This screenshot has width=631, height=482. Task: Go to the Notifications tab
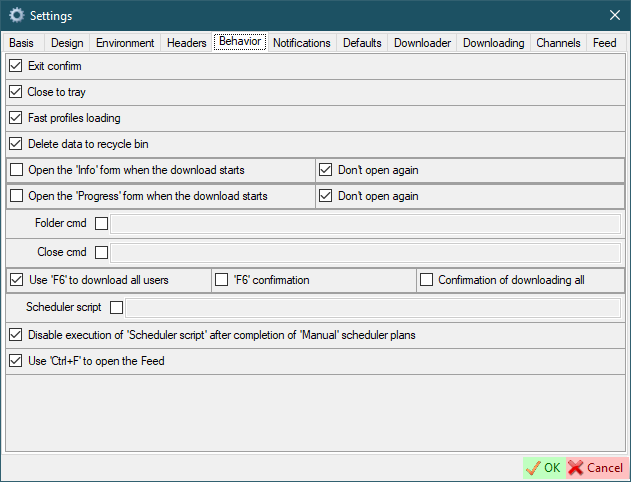pyautogui.click(x=301, y=43)
